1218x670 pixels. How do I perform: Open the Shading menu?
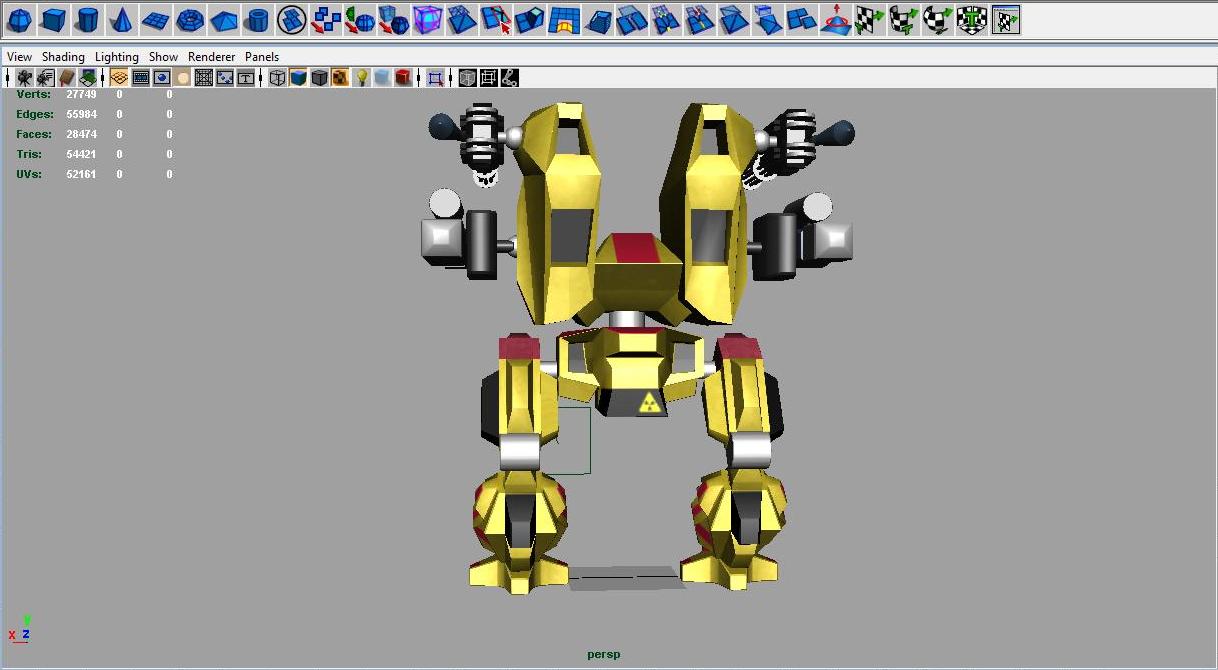[x=63, y=57]
